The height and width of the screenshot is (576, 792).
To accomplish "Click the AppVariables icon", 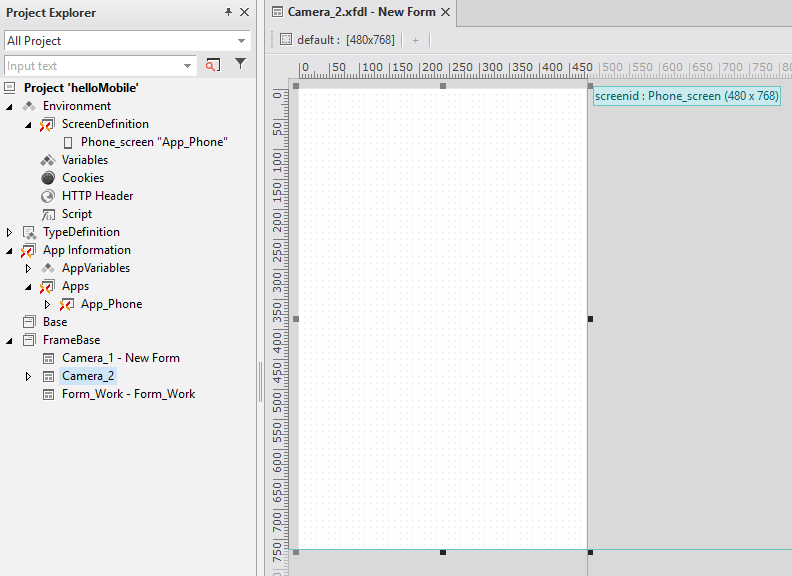I will [48, 268].
